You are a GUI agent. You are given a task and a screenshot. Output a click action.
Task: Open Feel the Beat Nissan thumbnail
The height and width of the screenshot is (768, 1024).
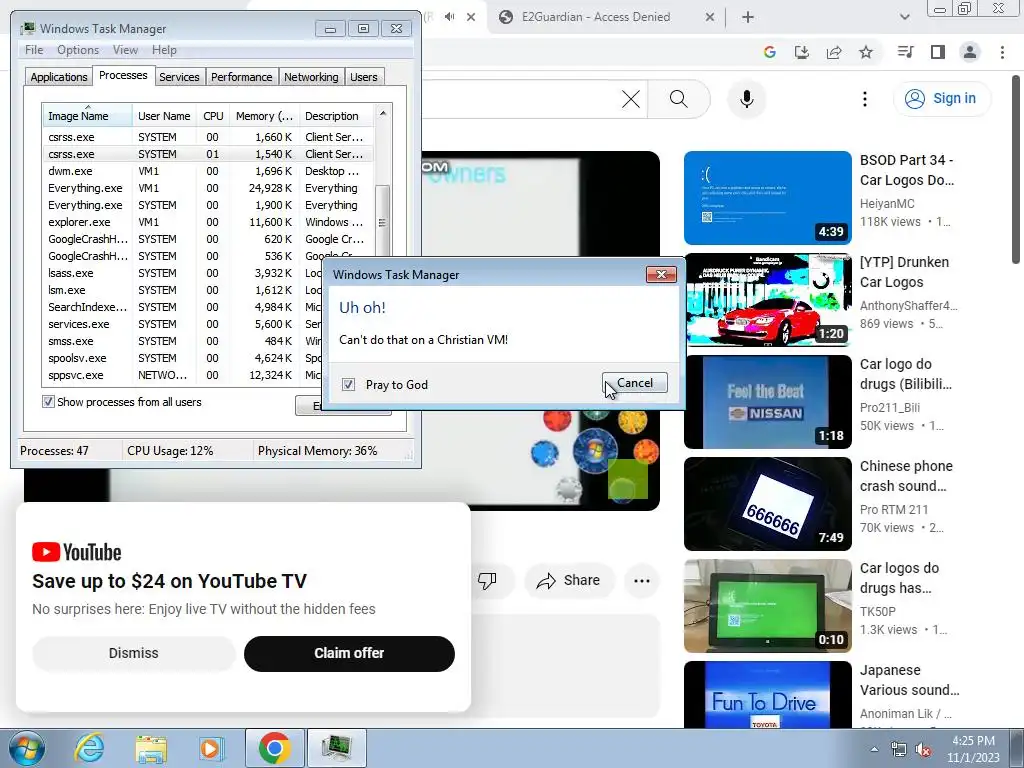coord(768,402)
